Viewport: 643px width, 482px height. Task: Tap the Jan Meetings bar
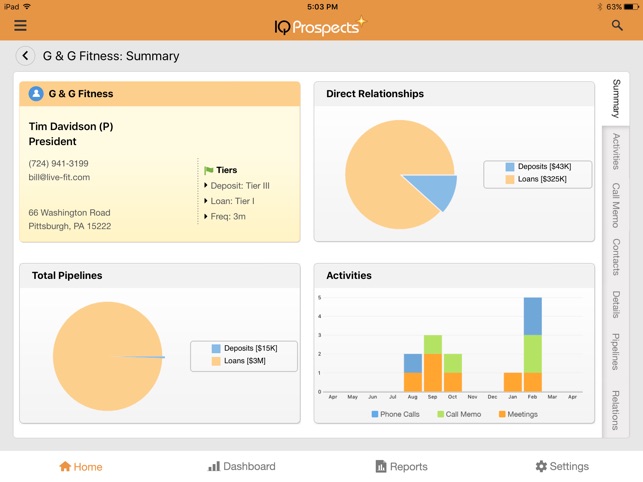click(513, 382)
